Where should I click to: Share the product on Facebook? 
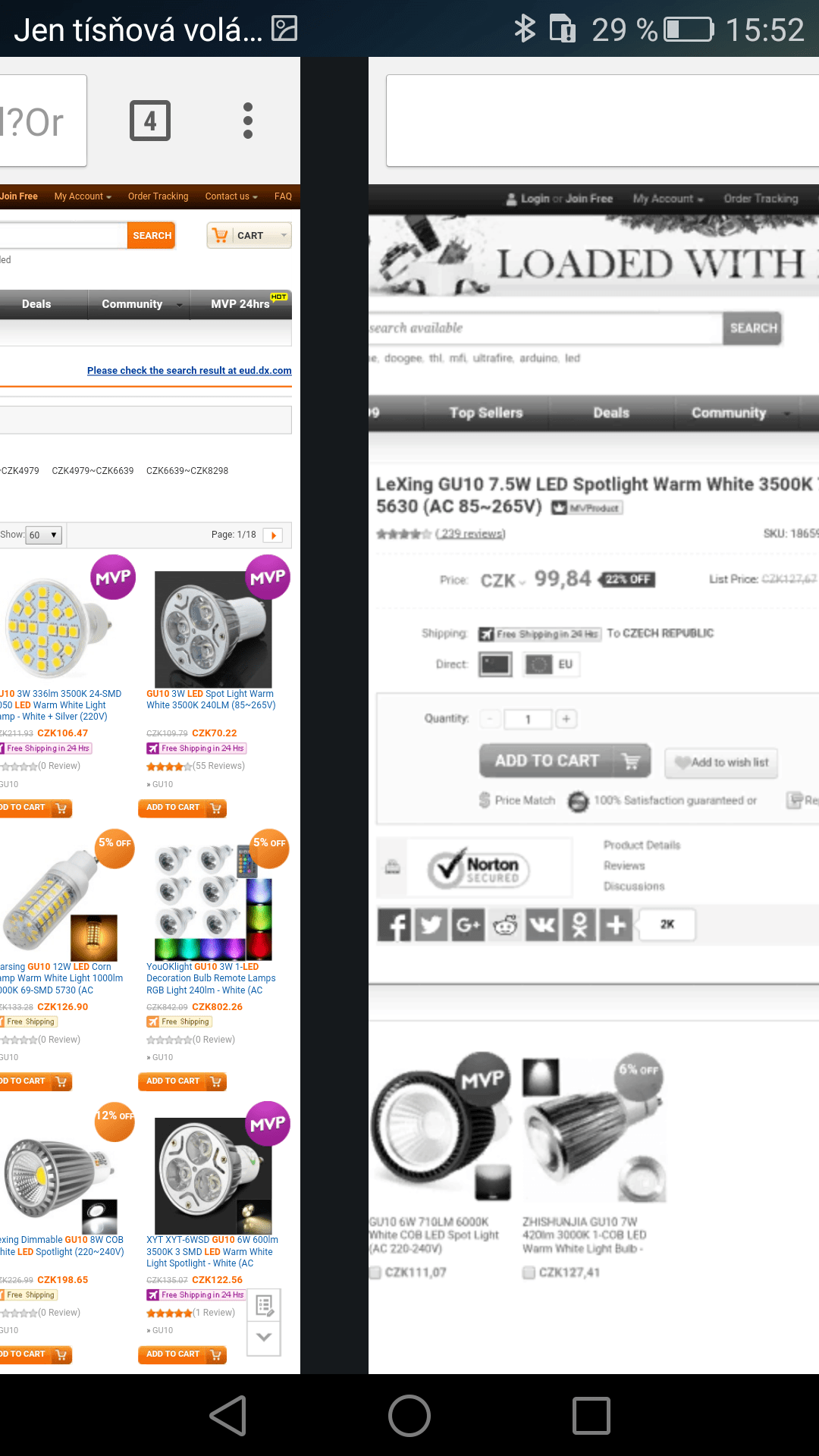click(x=394, y=924)
